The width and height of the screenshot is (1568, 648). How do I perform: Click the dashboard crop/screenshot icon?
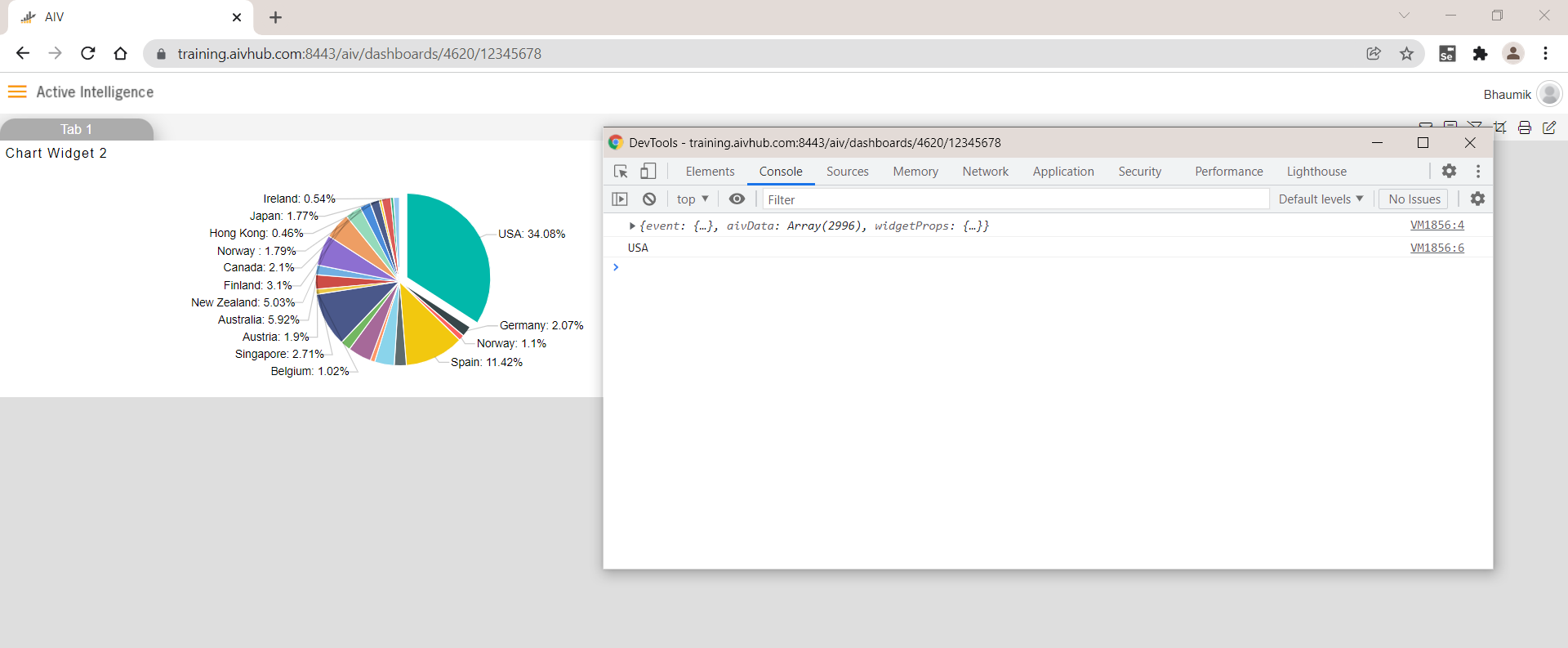click(1500, 127)
